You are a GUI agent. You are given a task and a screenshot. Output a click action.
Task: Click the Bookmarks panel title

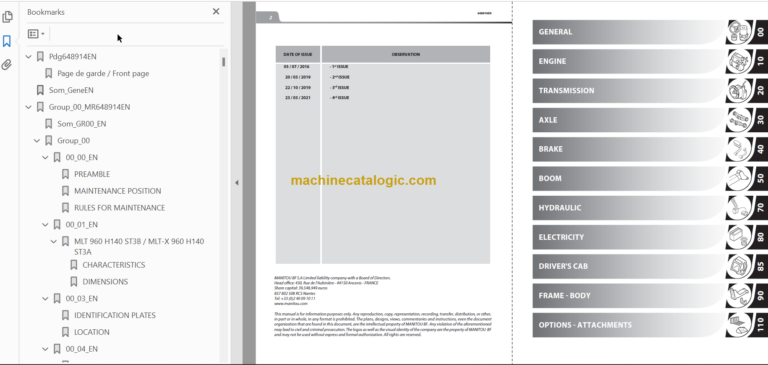point(46,12)
